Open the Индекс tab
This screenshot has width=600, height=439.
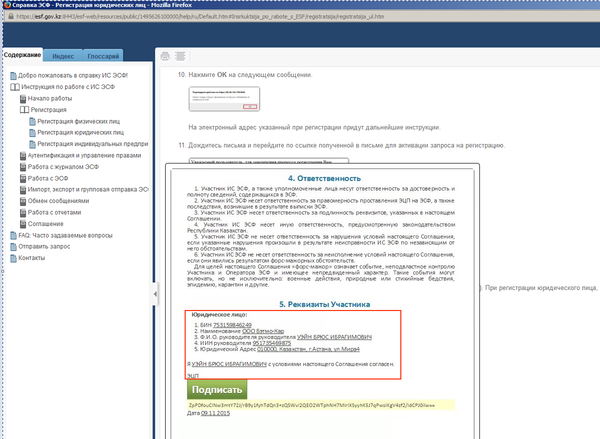coord(62,55)
